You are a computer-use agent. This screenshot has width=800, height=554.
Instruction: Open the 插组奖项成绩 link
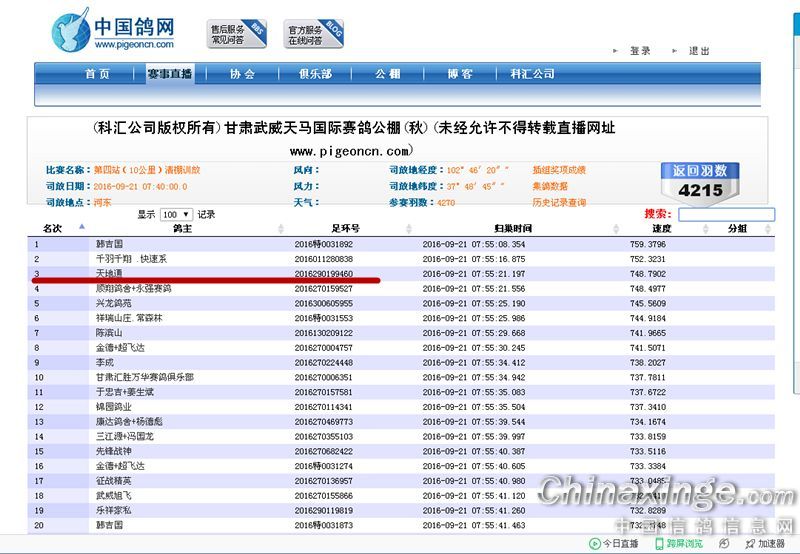pos(560,170)
